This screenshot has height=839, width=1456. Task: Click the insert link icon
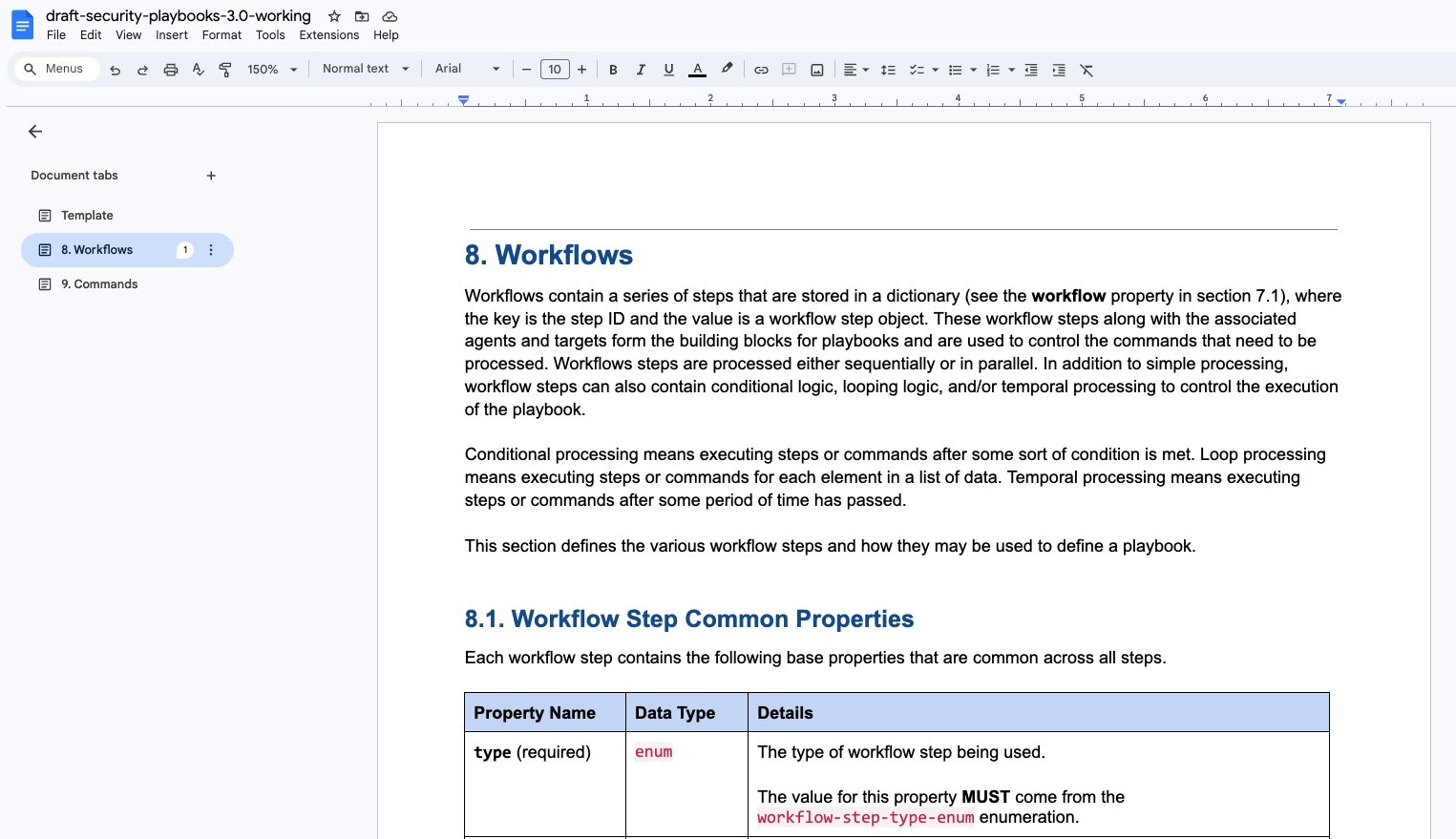click(x=761, y=70)
